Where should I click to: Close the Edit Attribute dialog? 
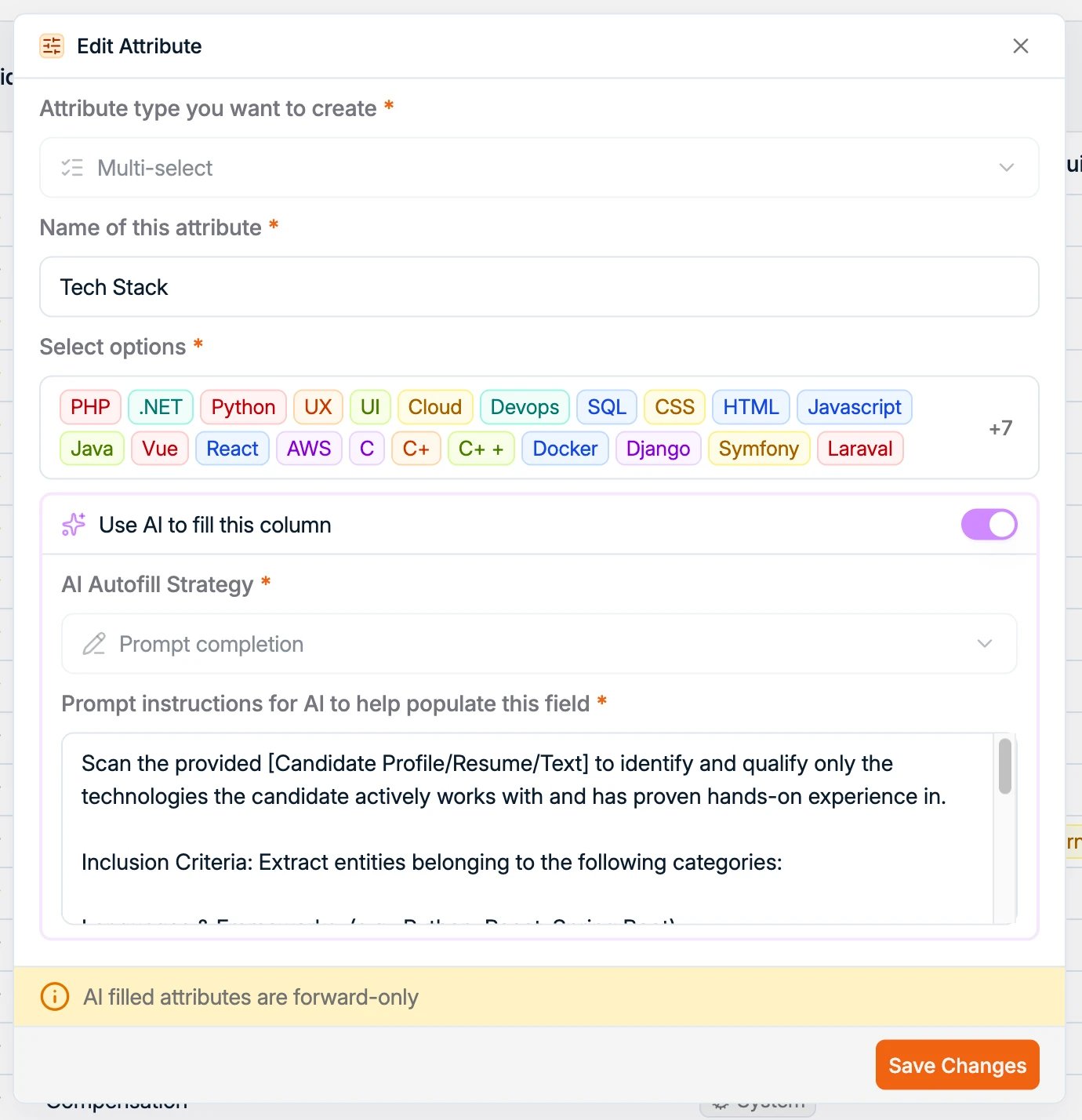pyautogui.click(x=1020, y=46)
